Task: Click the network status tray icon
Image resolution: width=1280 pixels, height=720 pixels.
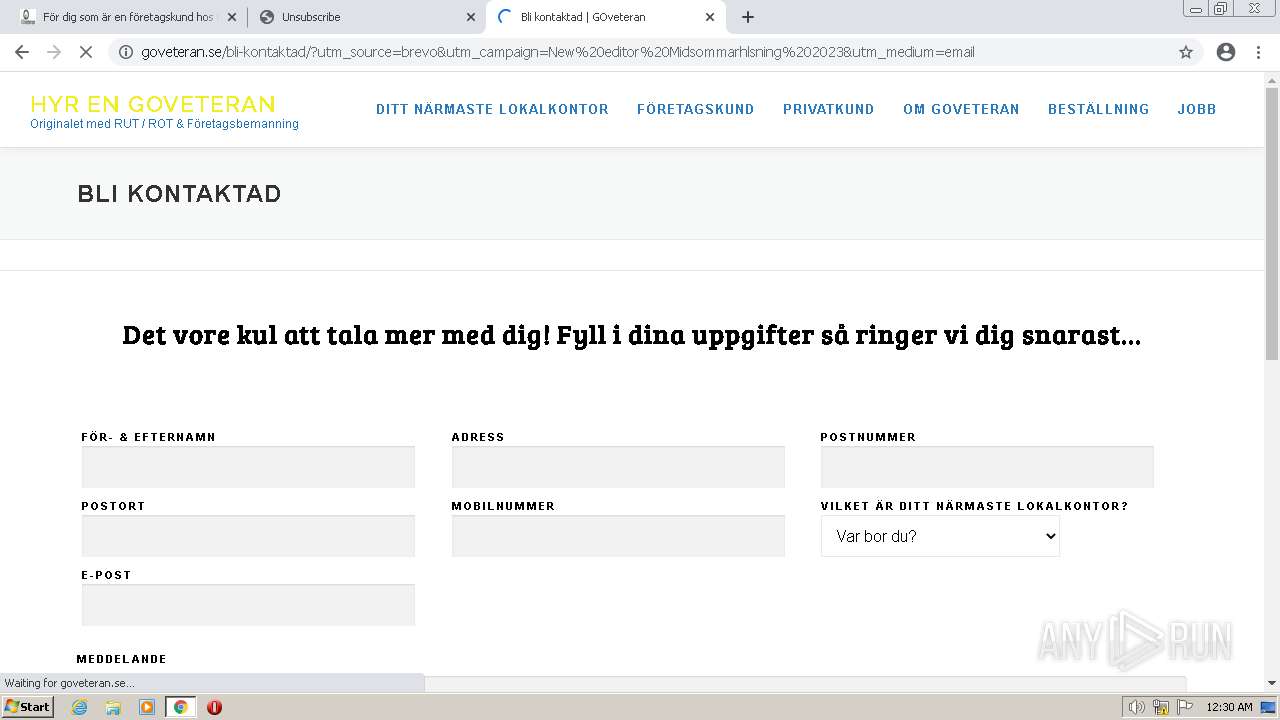Action: click(x=1161, y=707)
